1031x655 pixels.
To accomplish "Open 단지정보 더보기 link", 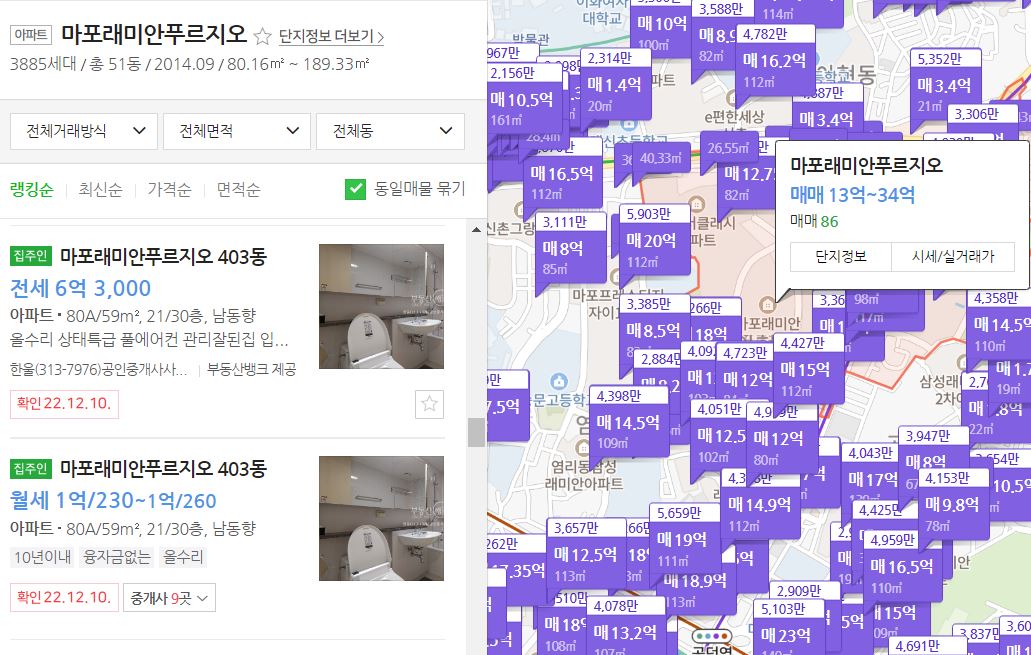I will click(331, 36).
